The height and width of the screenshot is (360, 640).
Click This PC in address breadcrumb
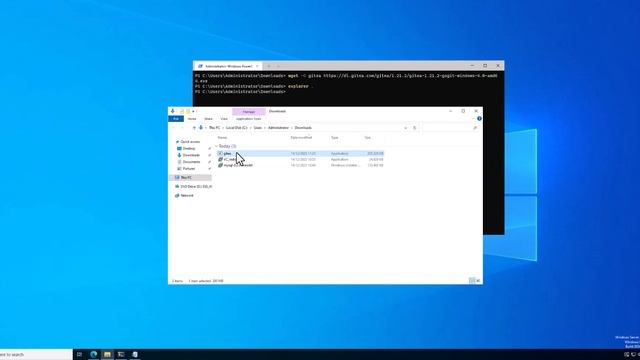215,128
